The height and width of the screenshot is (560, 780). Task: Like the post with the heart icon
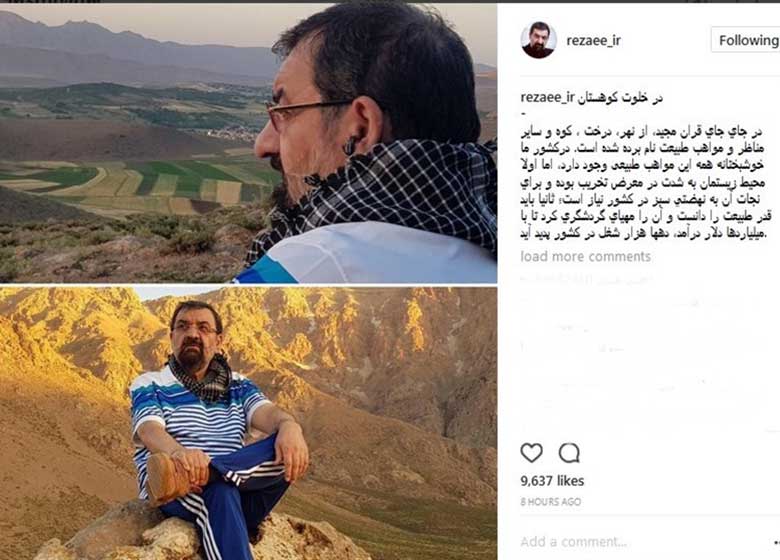point(531,453)
